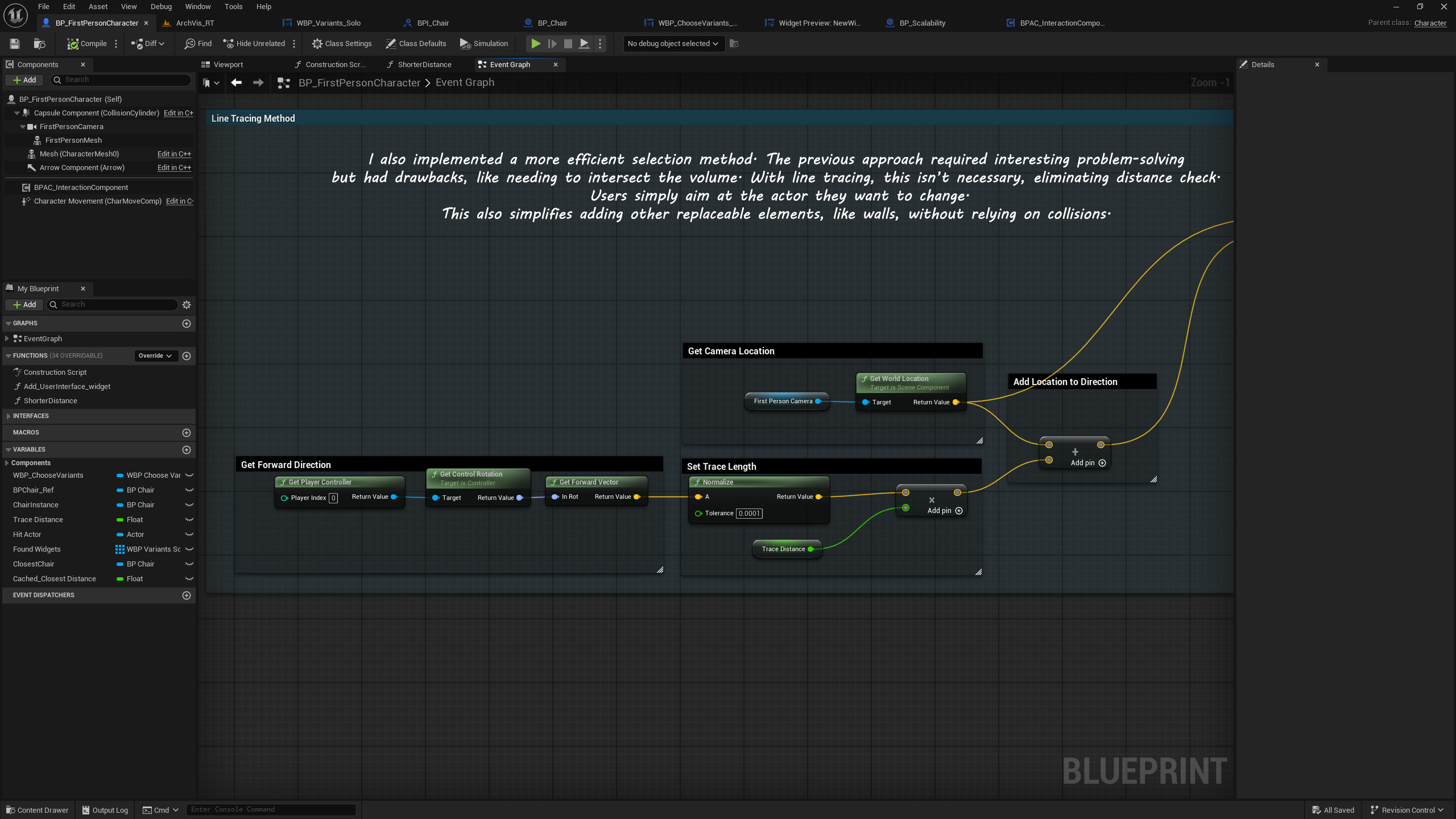Click the Compile blueprint button
The width and height of the screenshot is (1456, 819).
tap(87, 44)
